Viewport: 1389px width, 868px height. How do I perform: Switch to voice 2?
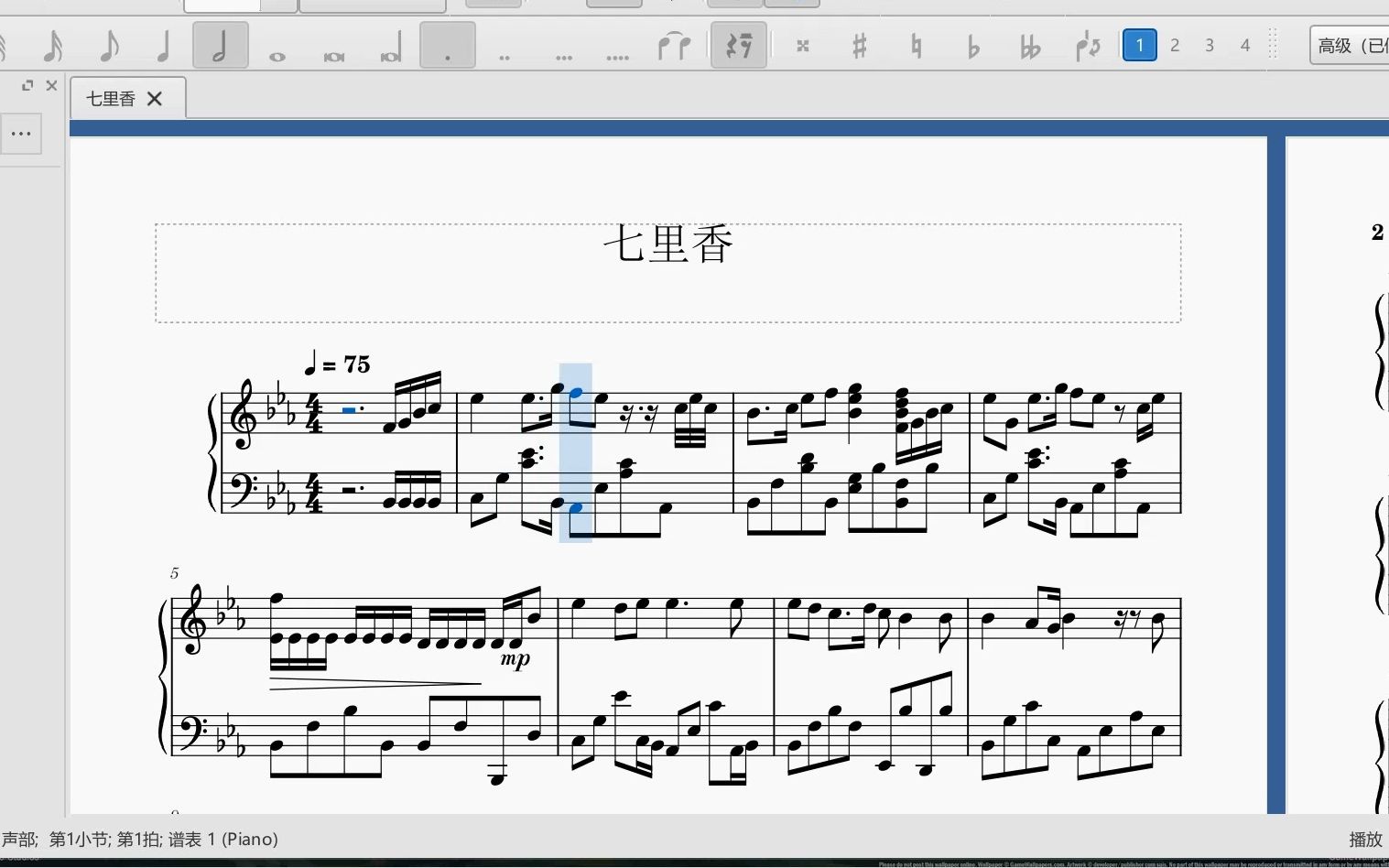(x=1175, y=45)
